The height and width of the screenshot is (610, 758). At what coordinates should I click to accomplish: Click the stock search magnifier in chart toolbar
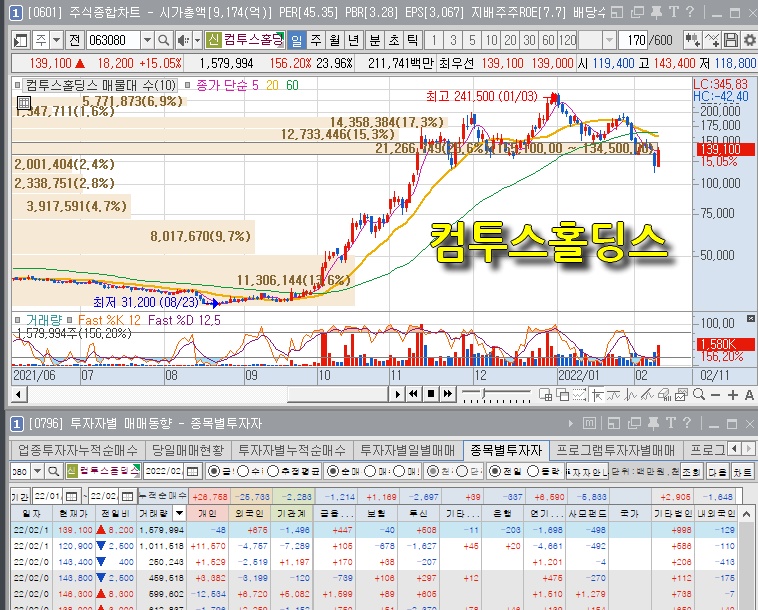164,40
